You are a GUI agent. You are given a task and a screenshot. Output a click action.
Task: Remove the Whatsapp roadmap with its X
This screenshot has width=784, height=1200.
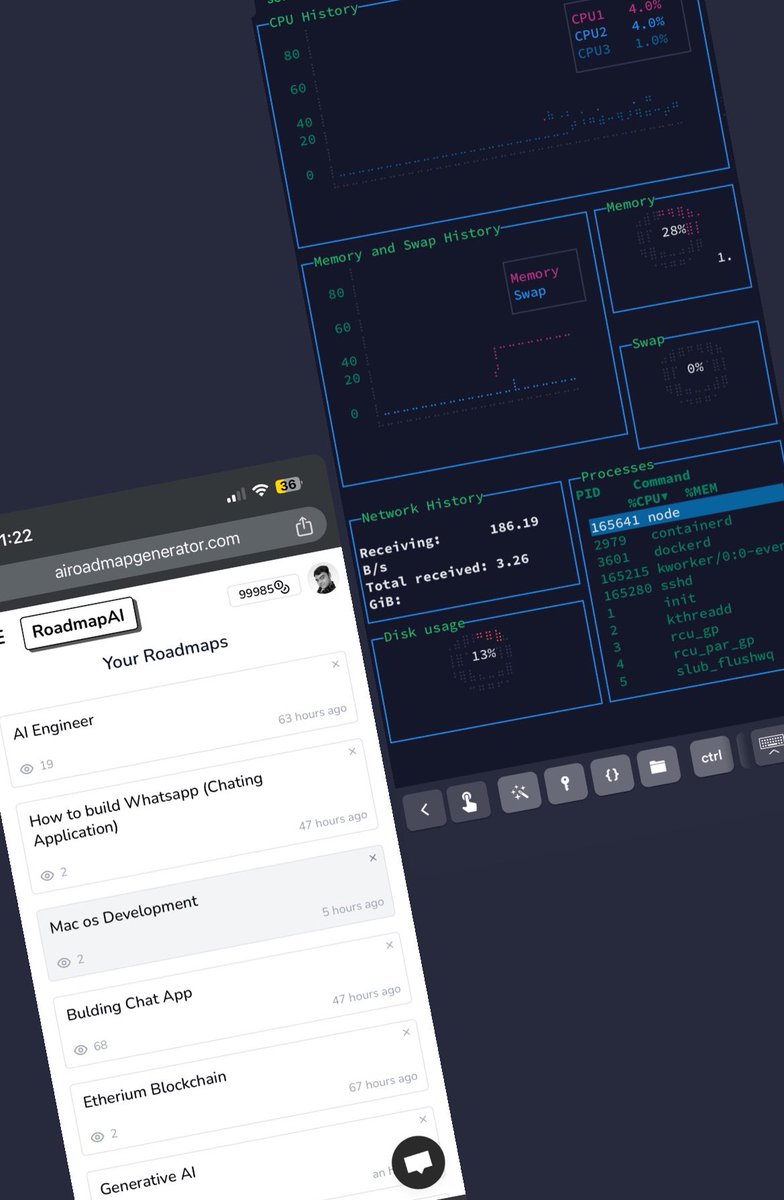point(352,750)
